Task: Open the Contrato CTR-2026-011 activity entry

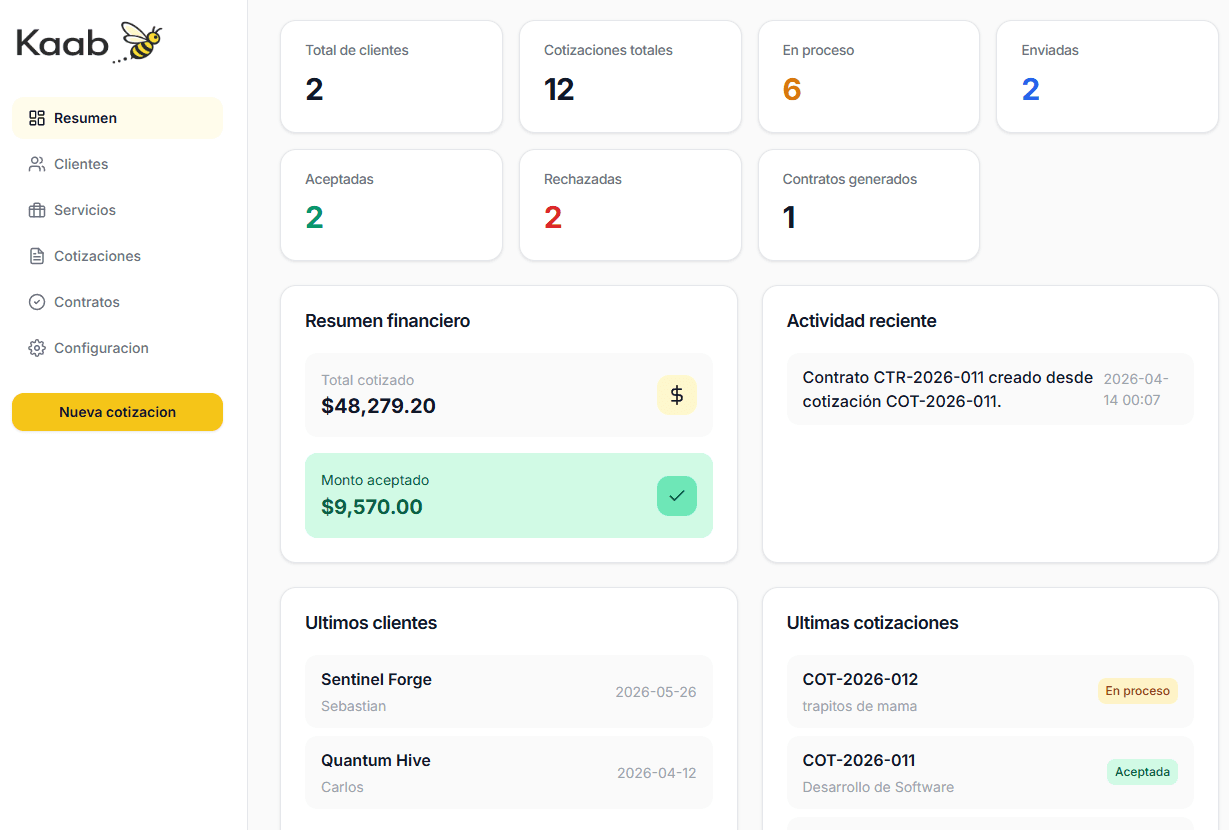Action: pyautogui.click(x=990, y=389)
